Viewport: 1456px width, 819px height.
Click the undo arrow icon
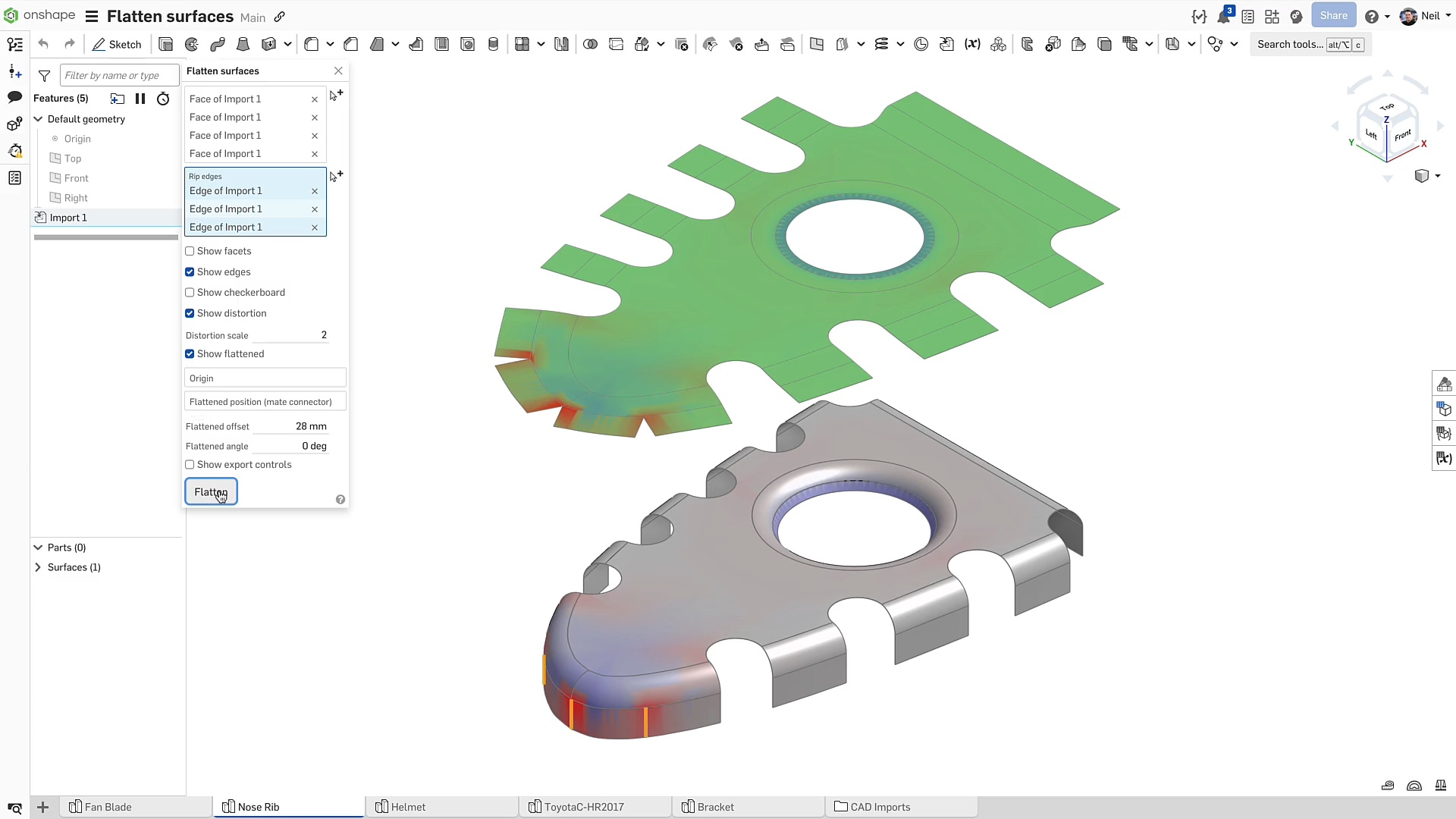coord(43,45)
